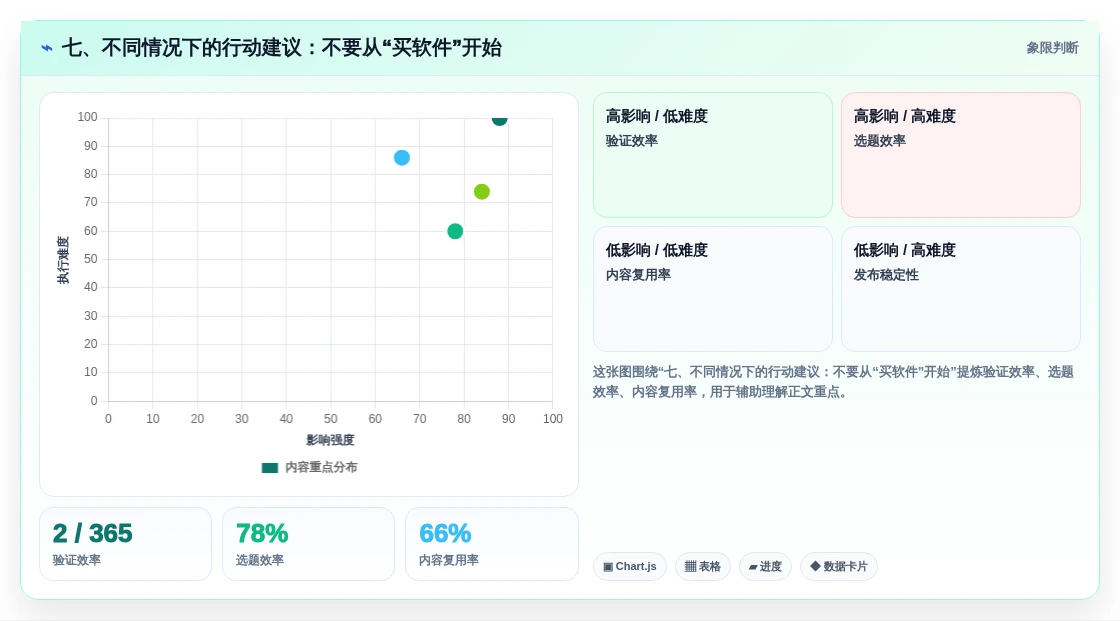Screen dimensions: 1120x621
Task: Click the 78% value
Action: coord(261,534)
